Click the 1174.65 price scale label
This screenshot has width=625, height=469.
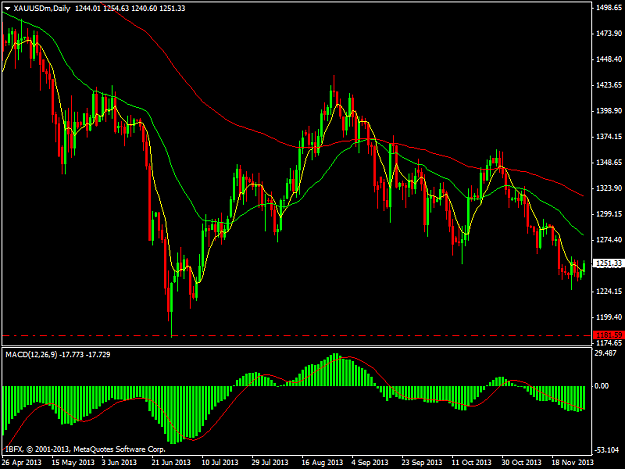tap(609, 343)
